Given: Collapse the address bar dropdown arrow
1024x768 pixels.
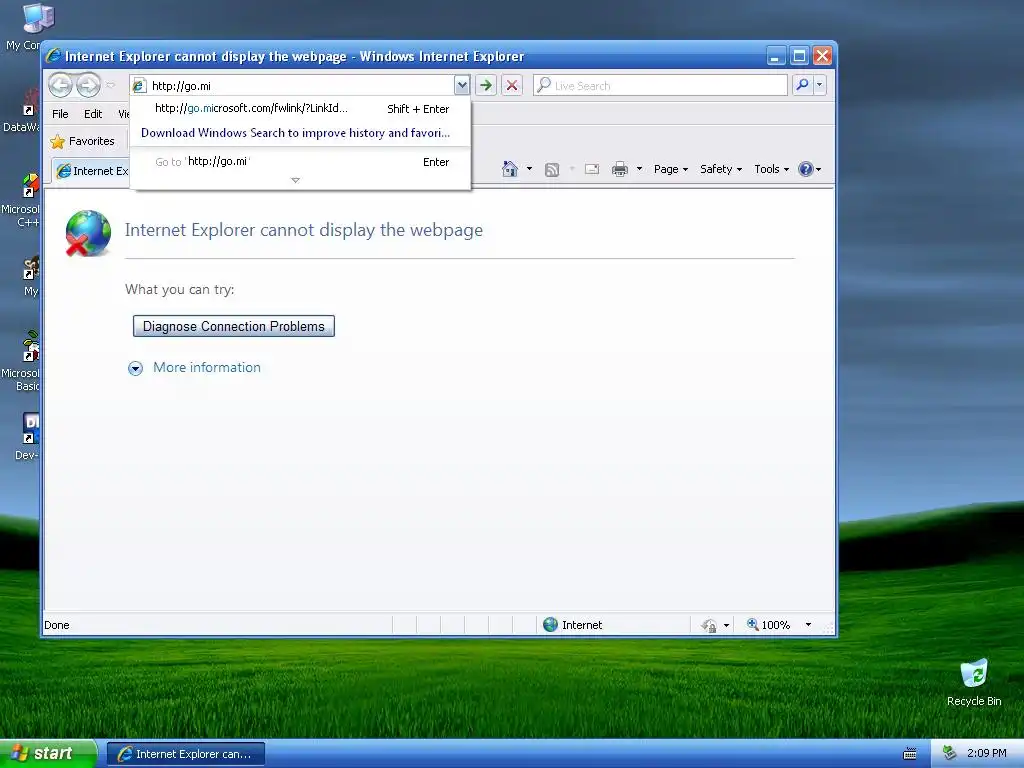Looking at the screenshot, I should click(462, 85).
